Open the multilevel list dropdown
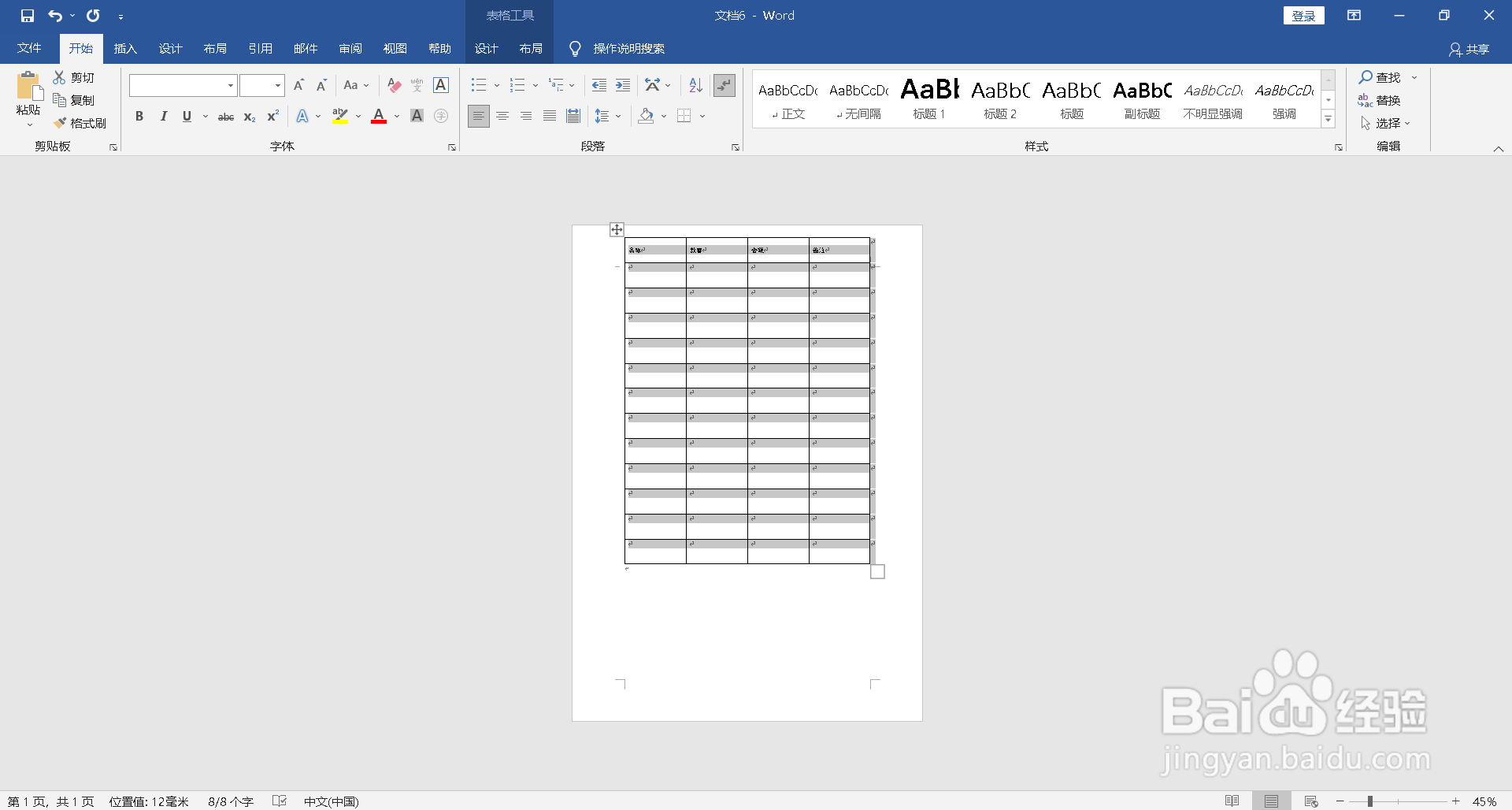This screenshot has width=1512, height=810. pos(572,85)
